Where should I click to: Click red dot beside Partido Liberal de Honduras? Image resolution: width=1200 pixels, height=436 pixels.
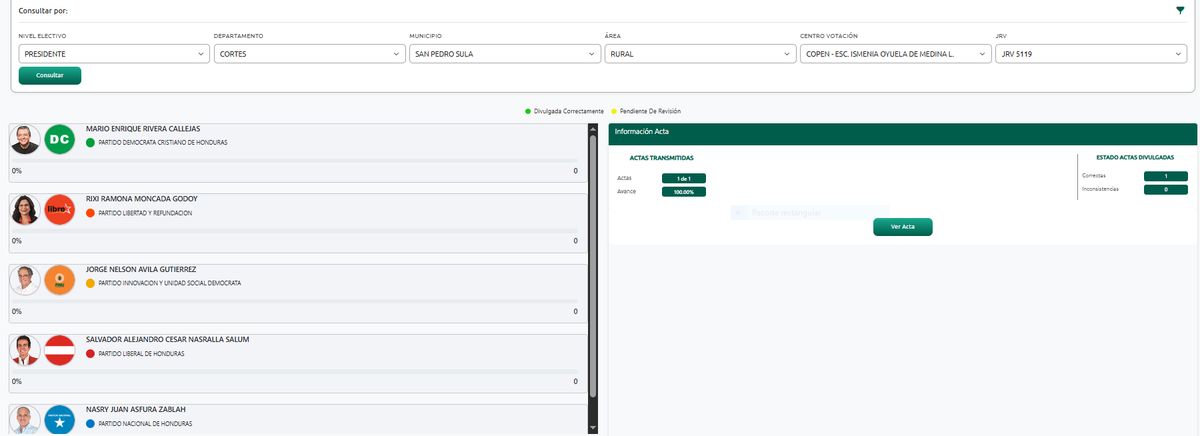[x=90, y=353]
